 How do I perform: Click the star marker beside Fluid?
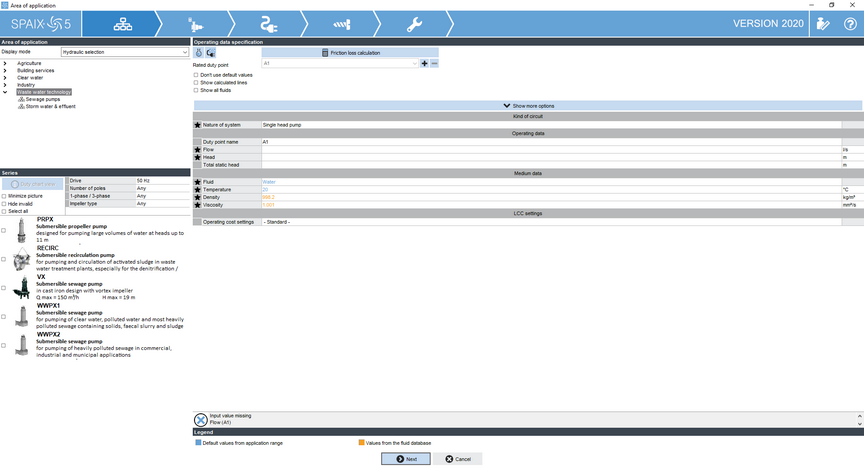click(x=197, y=182)
